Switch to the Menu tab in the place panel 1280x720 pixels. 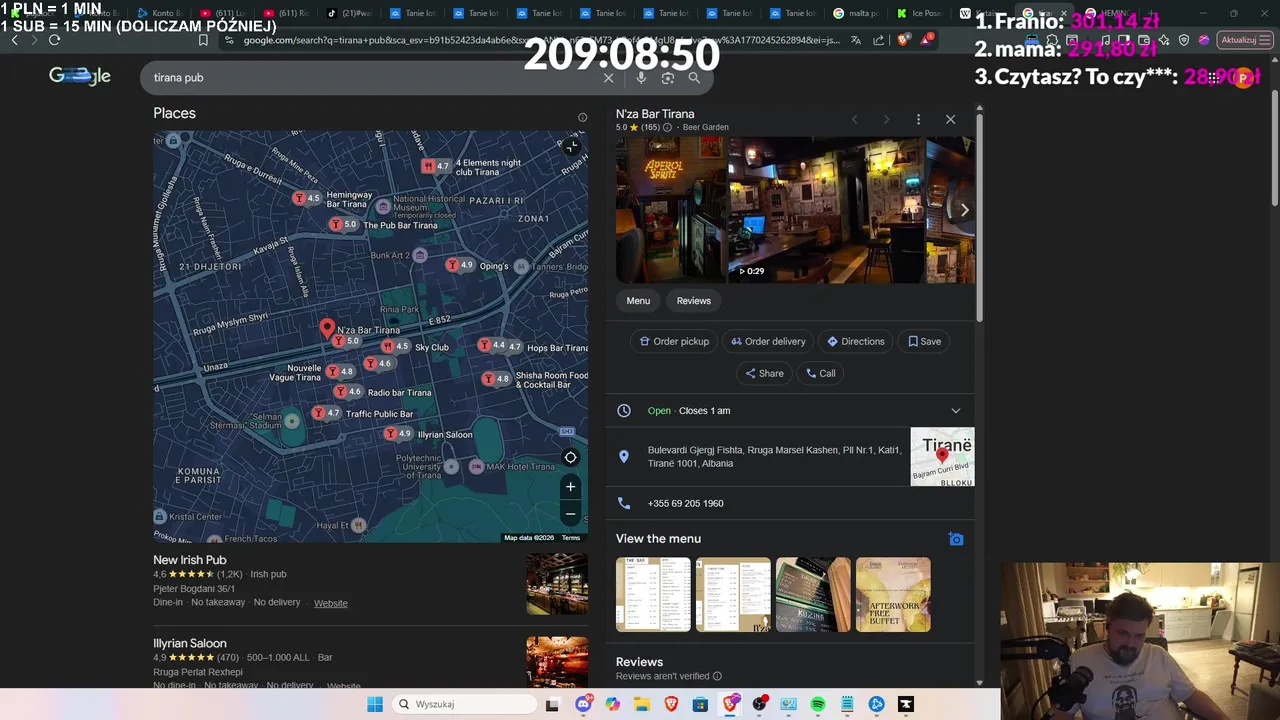point(638,301)
